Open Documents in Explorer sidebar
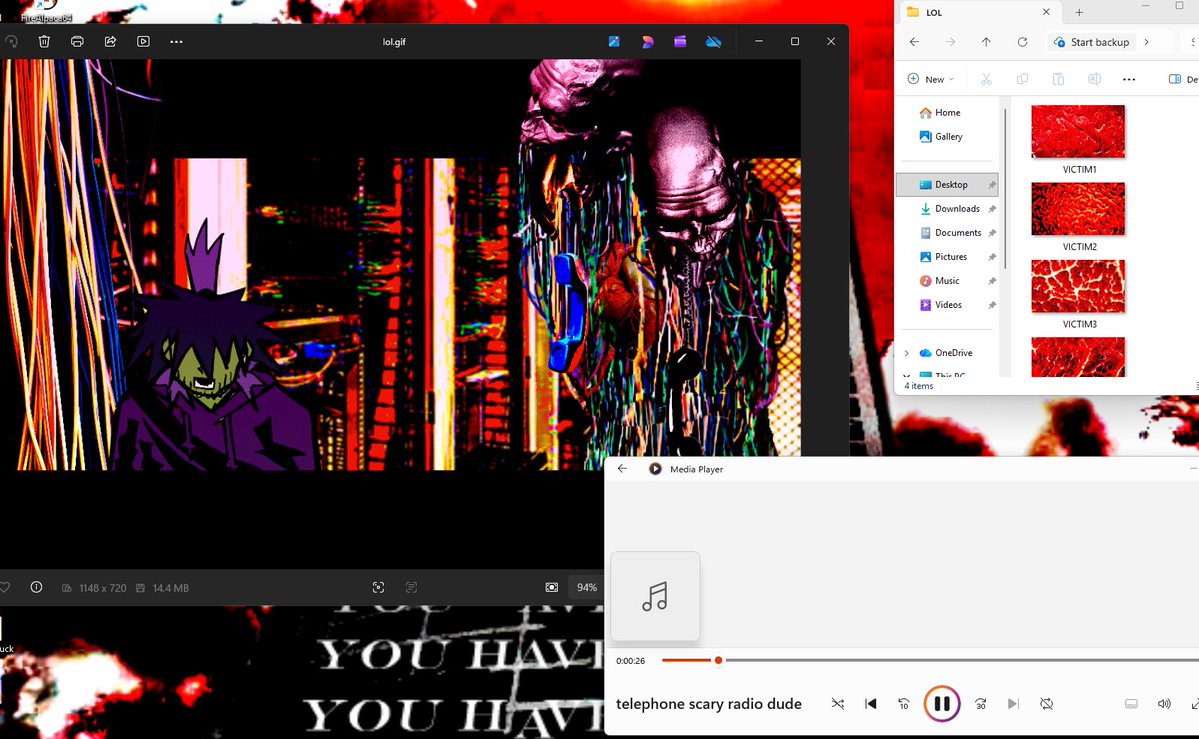The image size is (1199, 739). (947, 233)
